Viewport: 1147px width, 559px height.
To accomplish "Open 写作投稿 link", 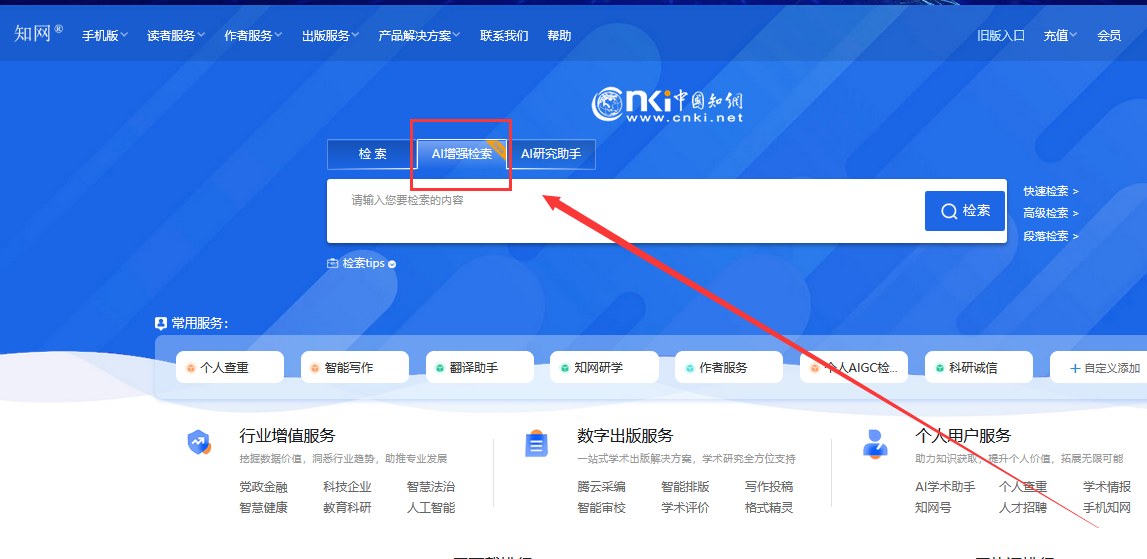I will tap(769, 487).
